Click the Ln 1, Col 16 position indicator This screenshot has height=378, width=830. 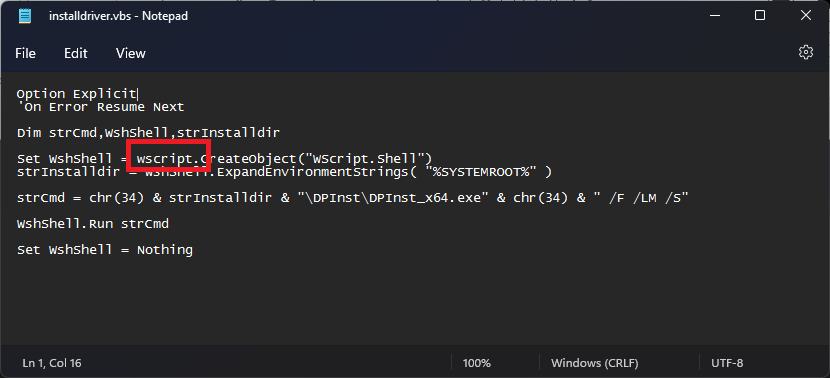point(52,363)
